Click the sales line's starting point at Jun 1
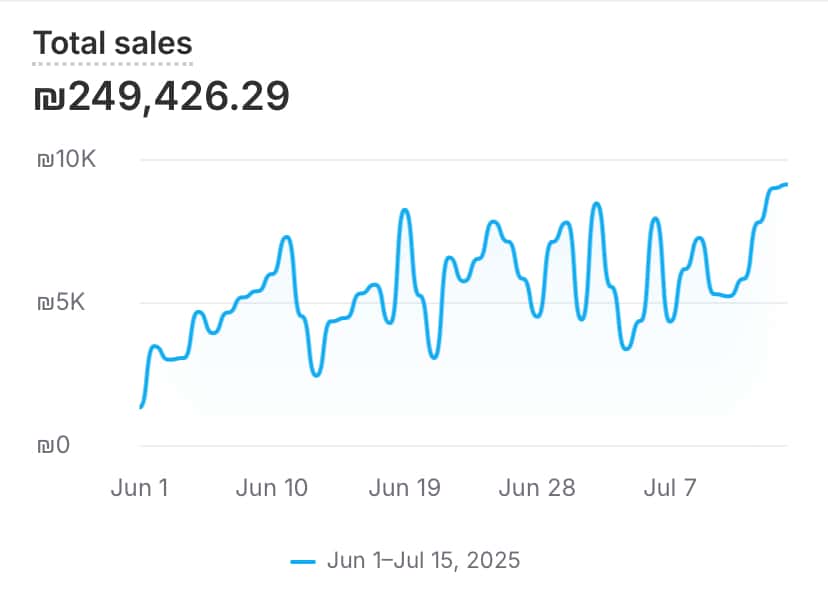 pos(142,406)
